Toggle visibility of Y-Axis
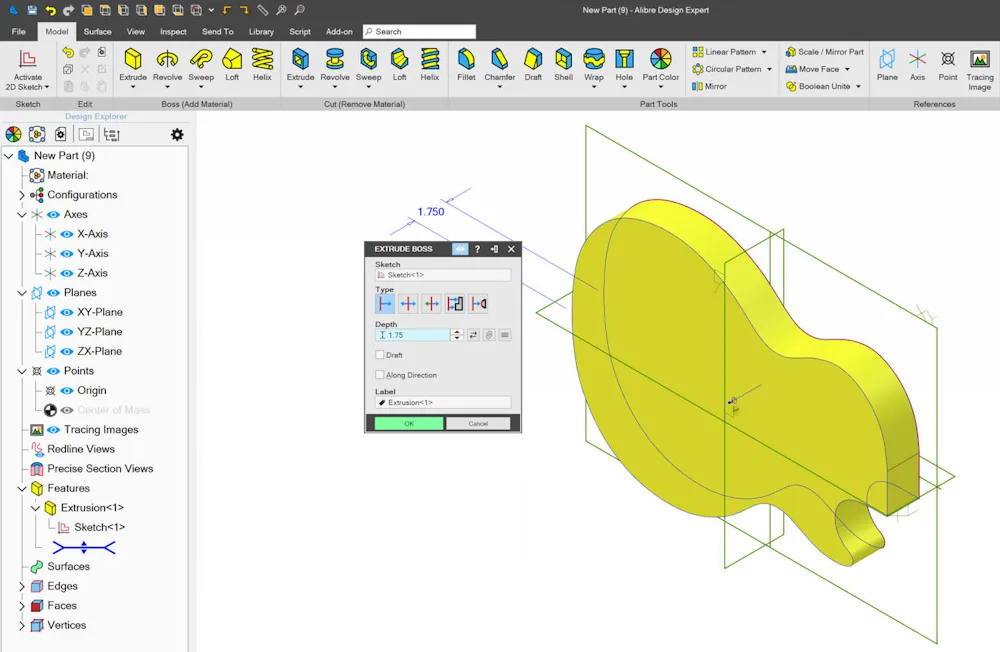This screenshot has width=1000, height=652. click(67, 253)
